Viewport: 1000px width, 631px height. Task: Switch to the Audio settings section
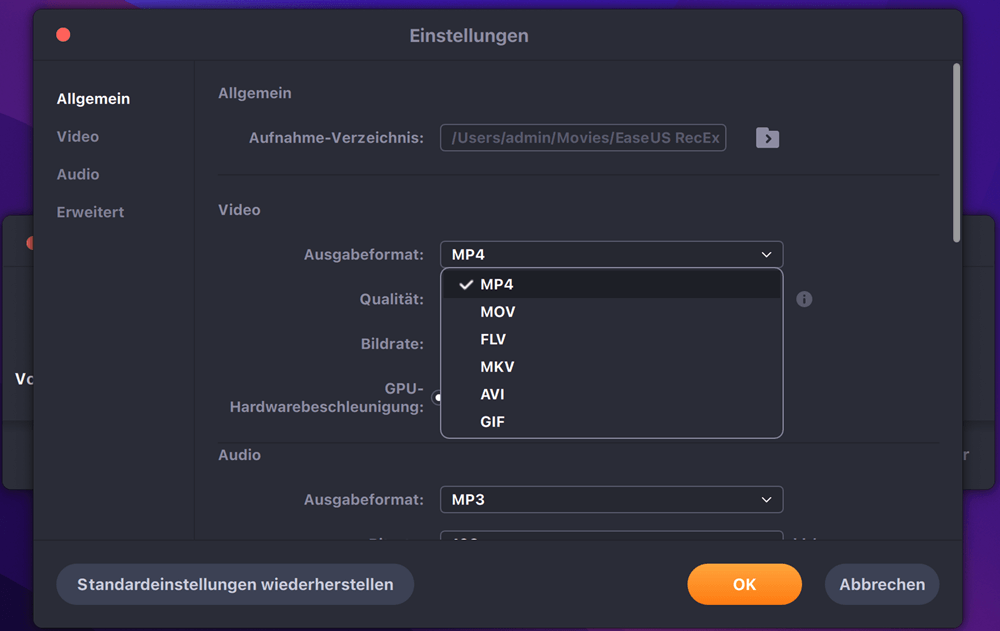[77, 174]
